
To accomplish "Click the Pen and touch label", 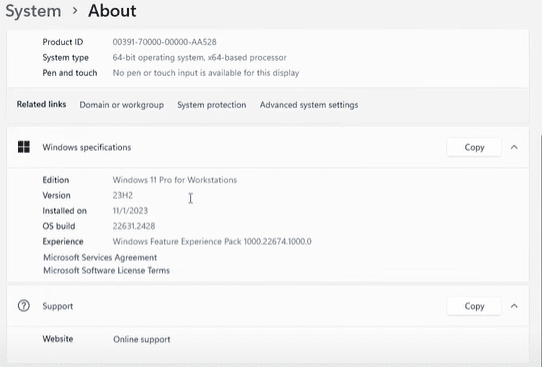I will pos(70,73).
